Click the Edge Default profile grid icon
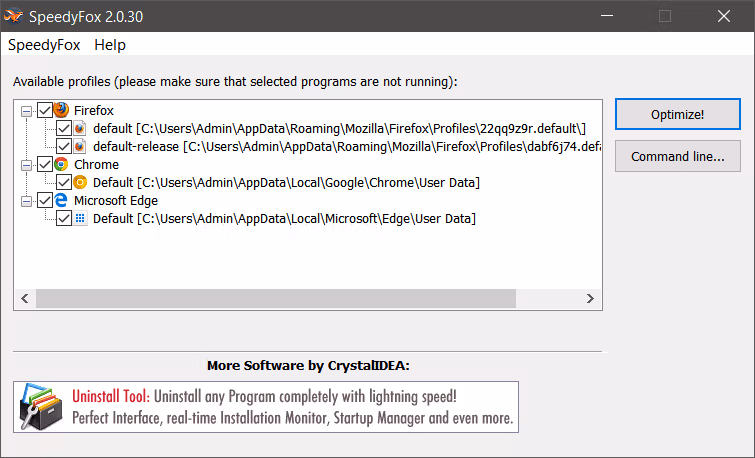Image resolution: width=755 pixels, height=458 pixels. [80, 219]
